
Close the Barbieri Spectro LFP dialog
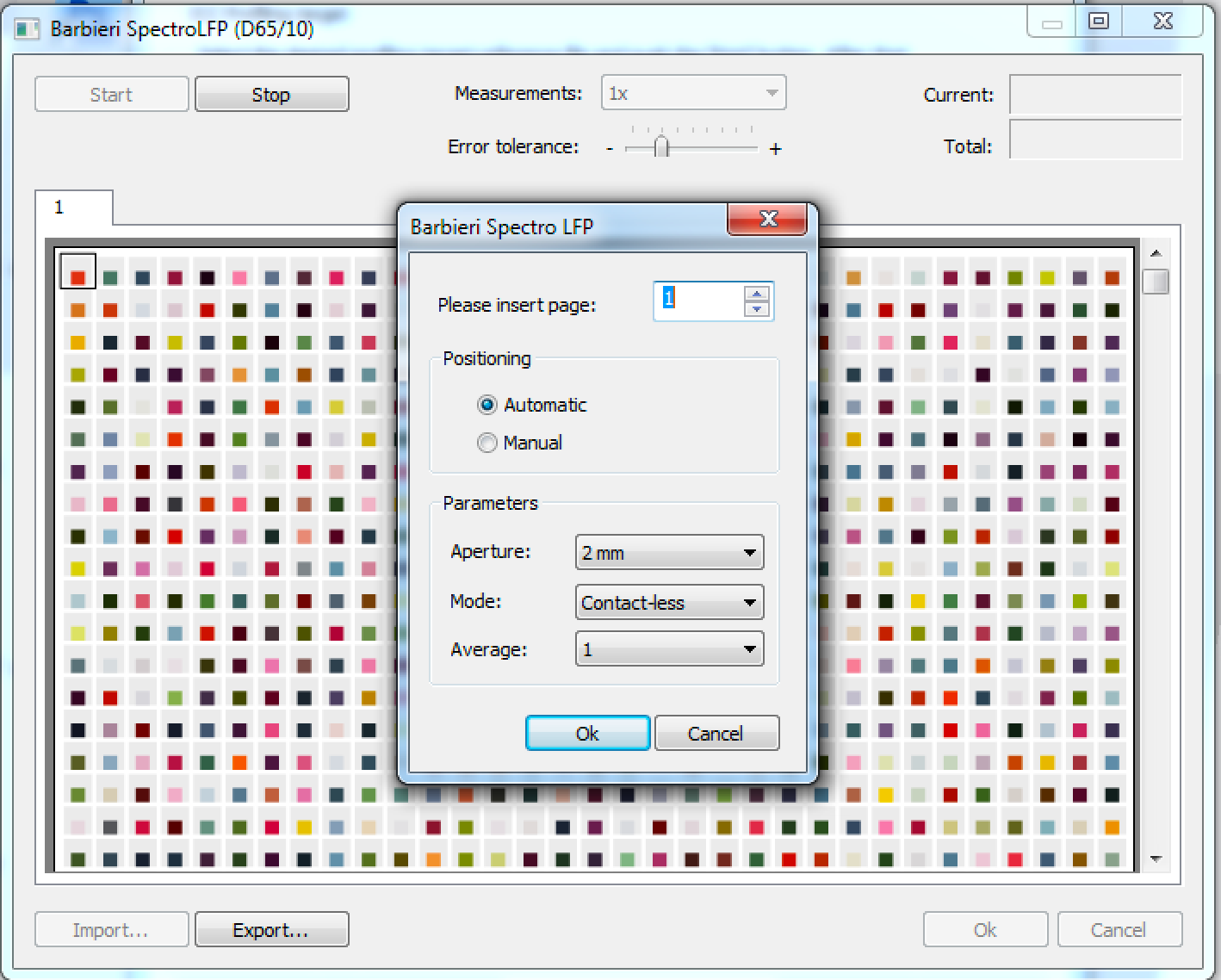(x=768, y=220)
